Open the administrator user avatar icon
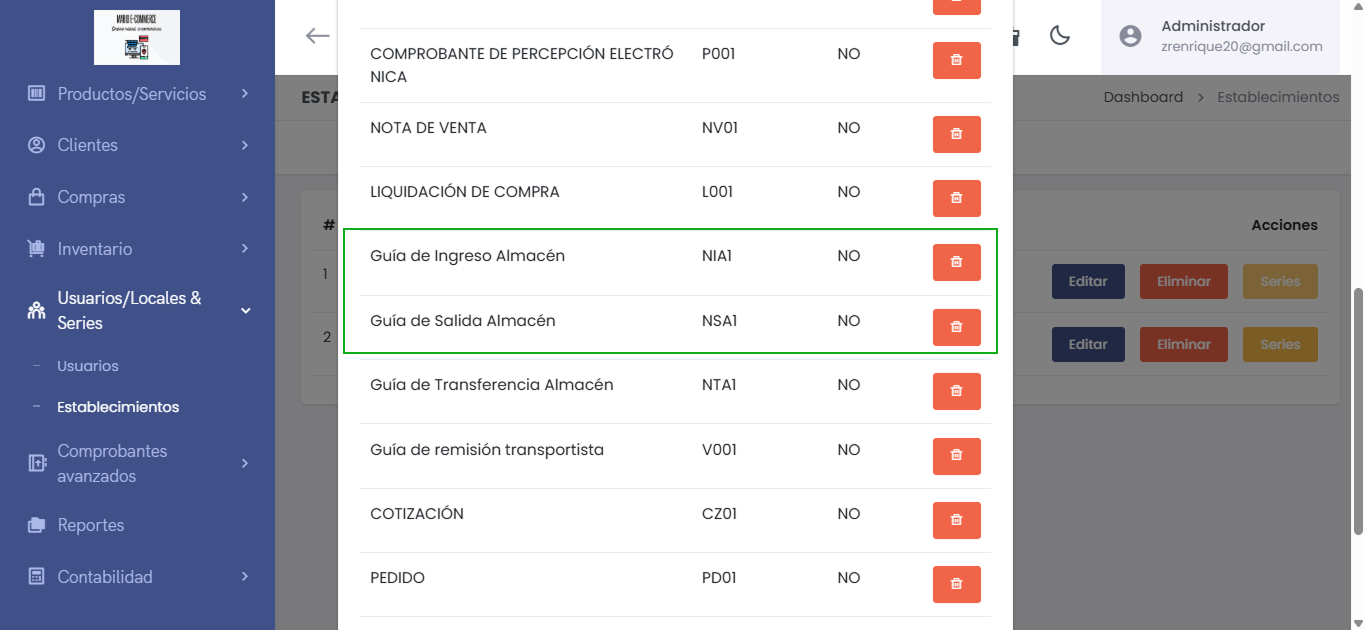 pyautogui.click(x=1130, y=36)
